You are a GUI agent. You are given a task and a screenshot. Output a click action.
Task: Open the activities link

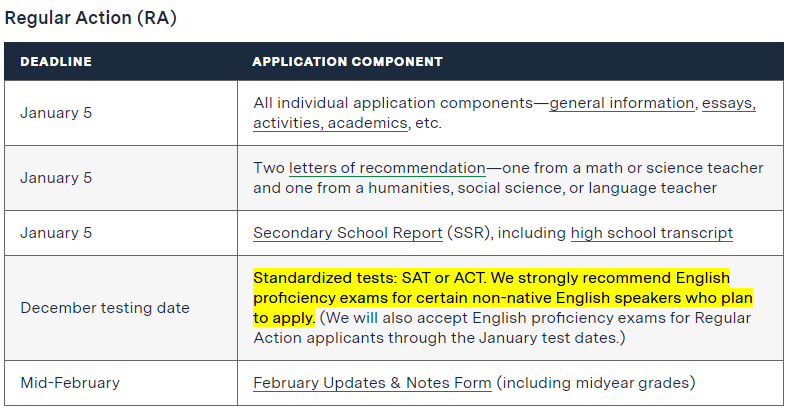[x=288, y=123]
